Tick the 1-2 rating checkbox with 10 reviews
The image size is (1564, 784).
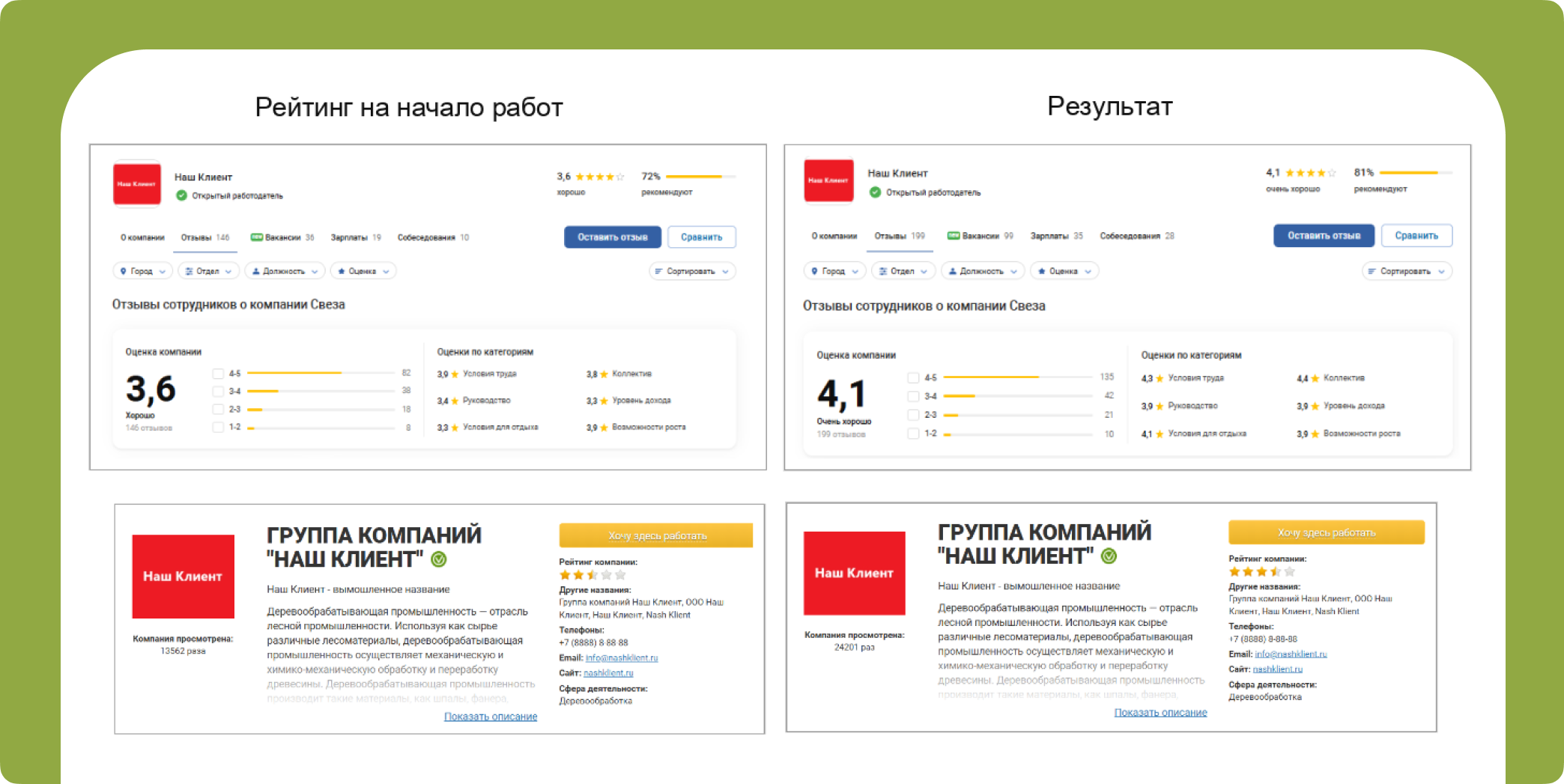913,434
